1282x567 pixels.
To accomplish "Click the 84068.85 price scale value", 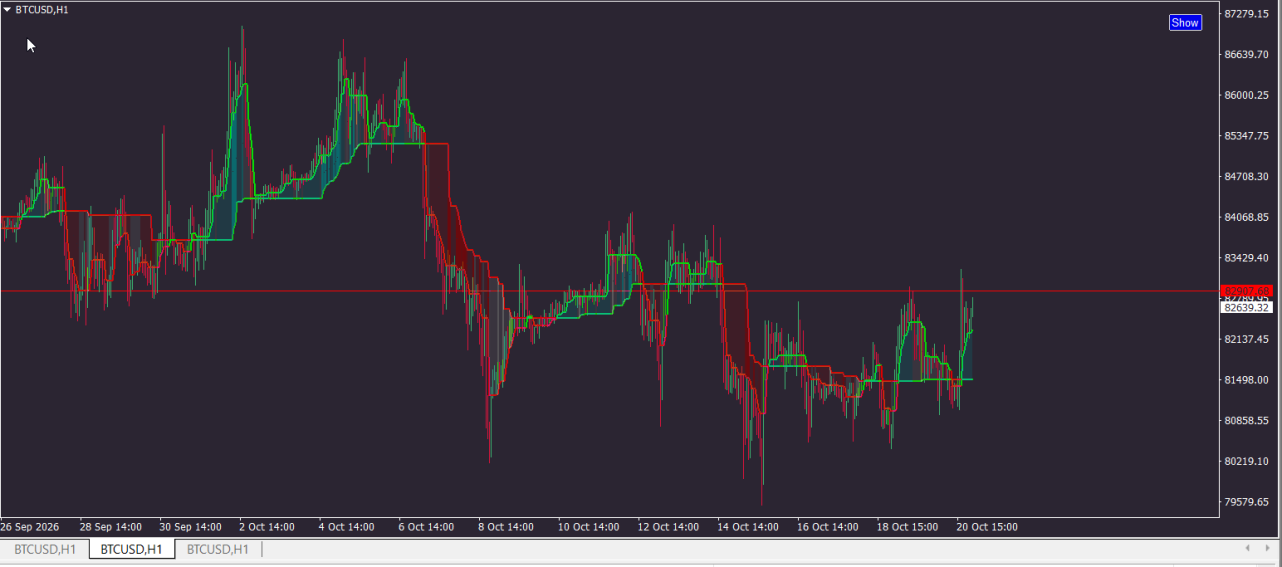I will click(x=1246, y=217).
